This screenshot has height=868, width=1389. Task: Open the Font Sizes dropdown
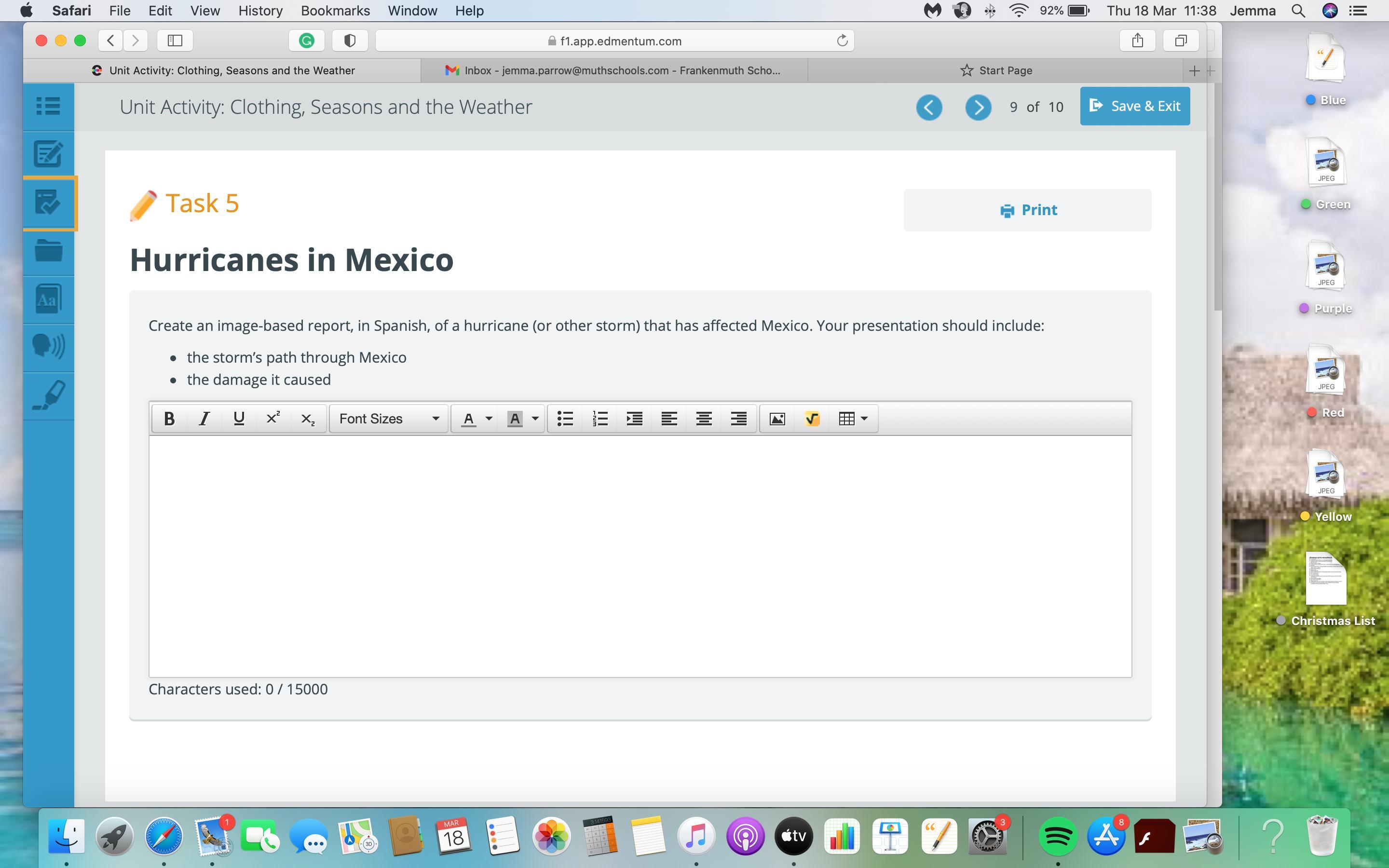tap(389, 419)
